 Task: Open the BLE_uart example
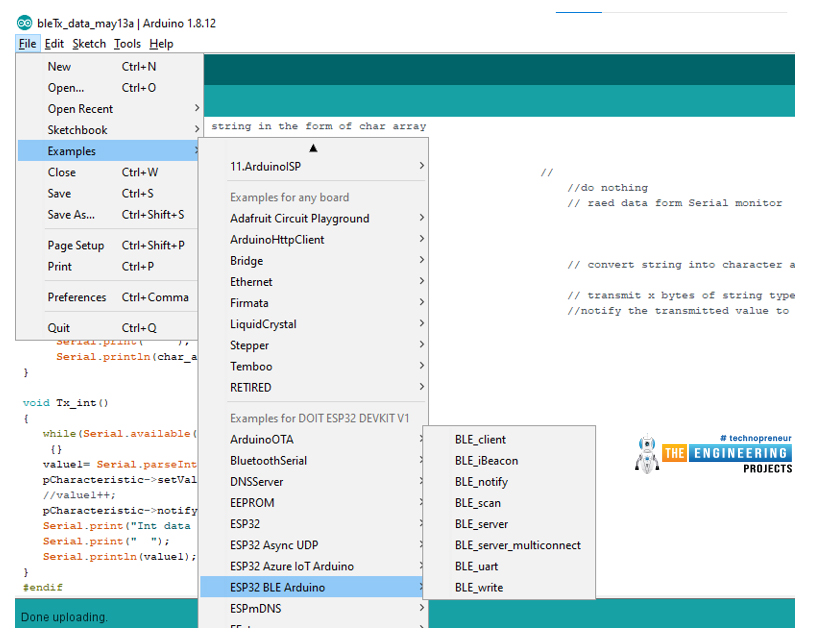(x=509, y=566)
